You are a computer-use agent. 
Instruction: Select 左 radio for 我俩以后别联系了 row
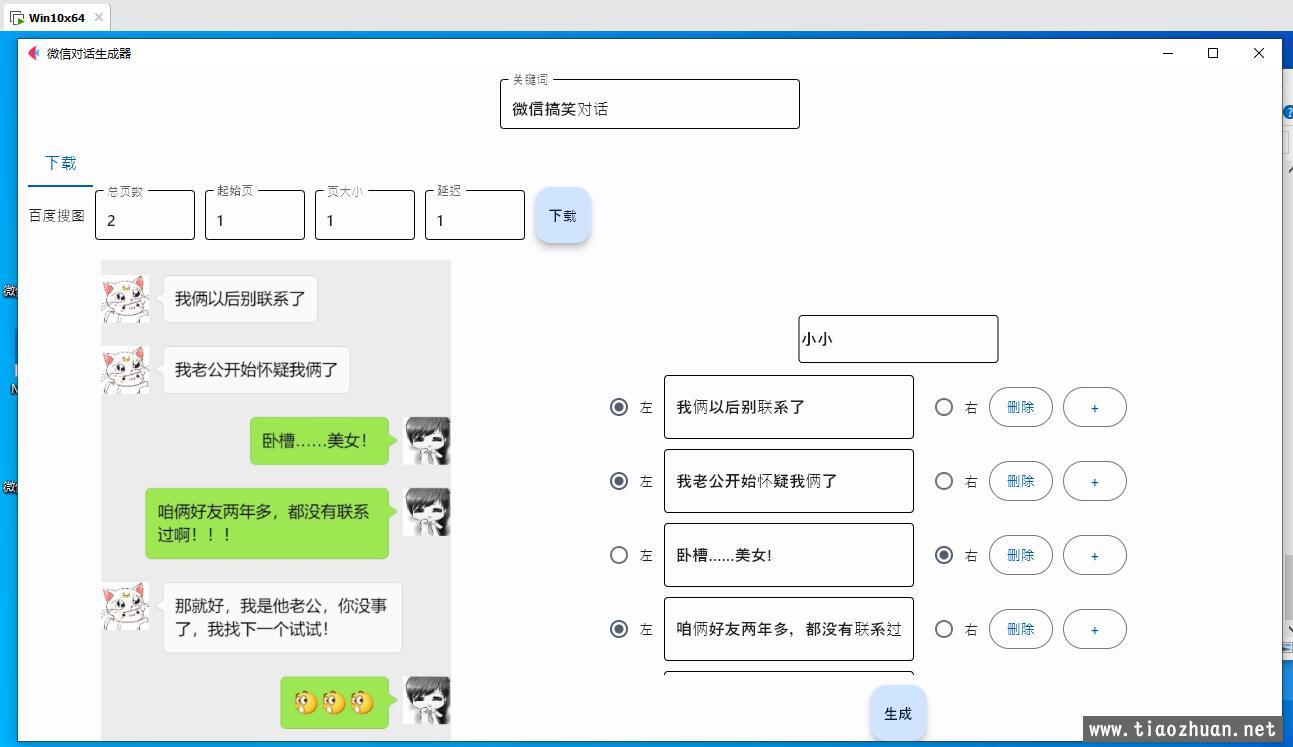pyautogui.click(x=619, y=407)
